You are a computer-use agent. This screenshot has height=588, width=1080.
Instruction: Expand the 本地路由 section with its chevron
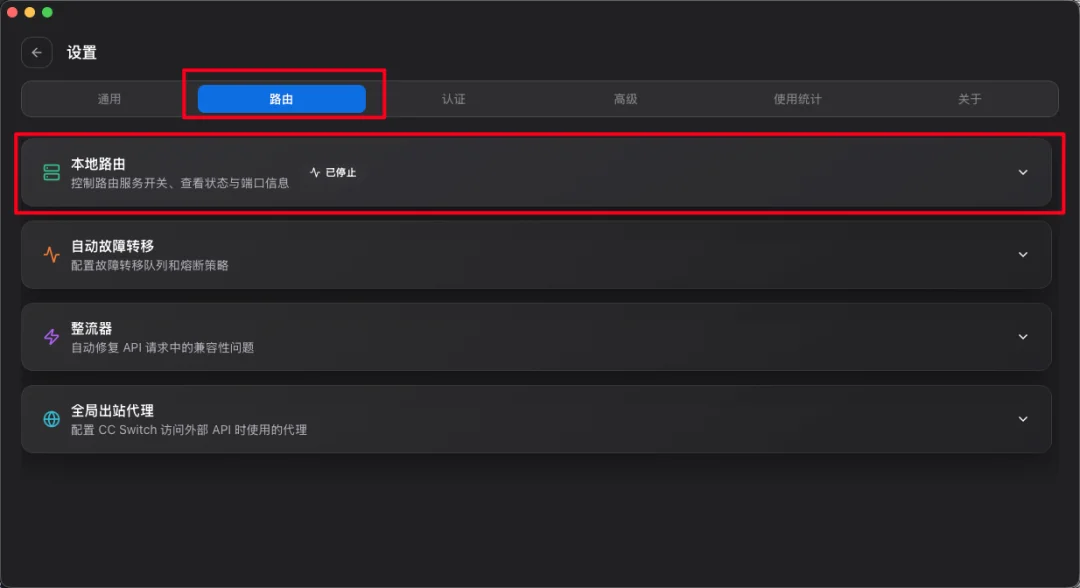[1023, 172]
